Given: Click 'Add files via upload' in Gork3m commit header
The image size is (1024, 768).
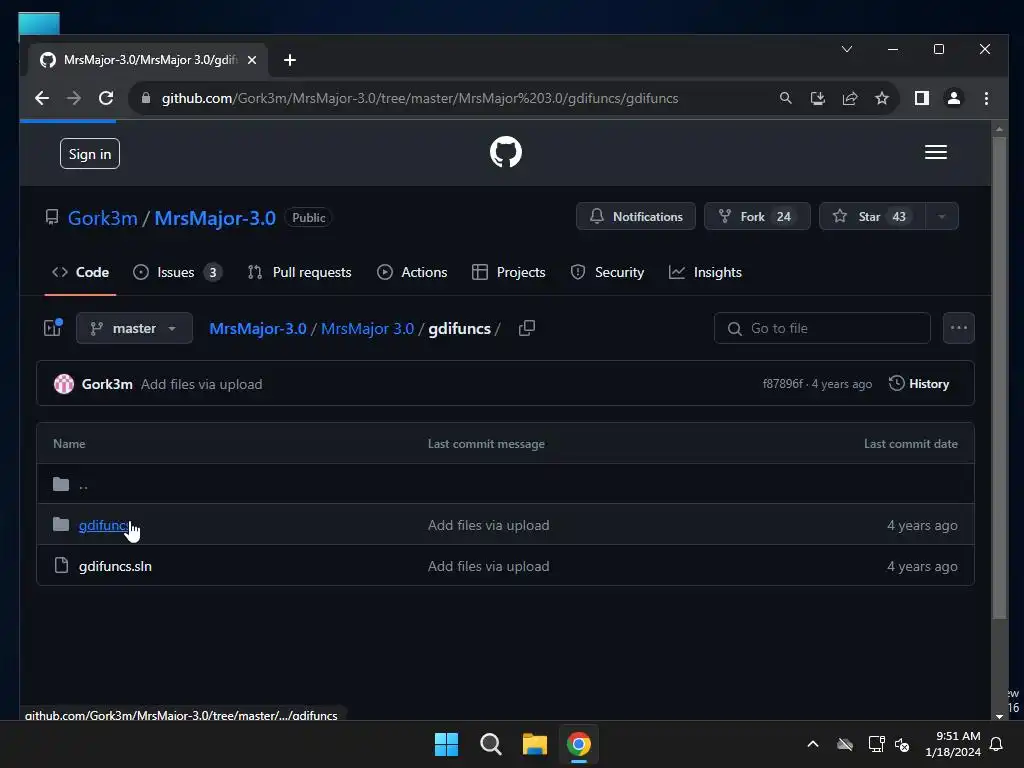Looking at the screenshot, I should tap(201, 384).
